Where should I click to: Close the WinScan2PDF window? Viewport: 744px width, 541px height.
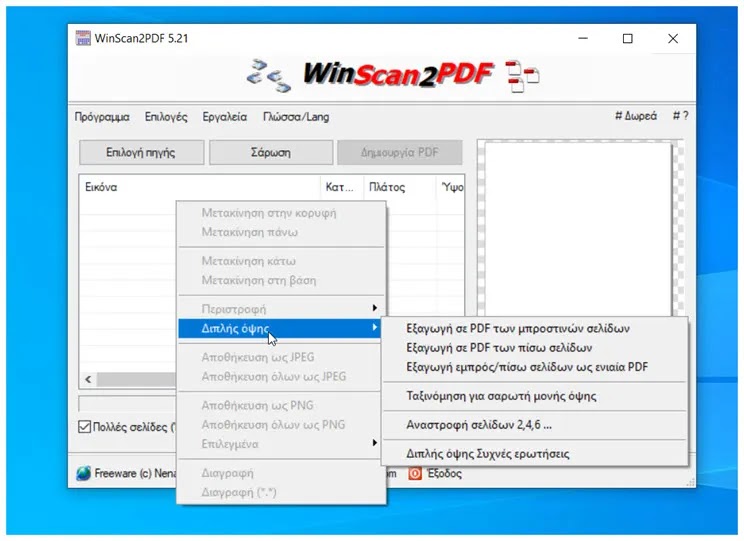click(673, 38)
